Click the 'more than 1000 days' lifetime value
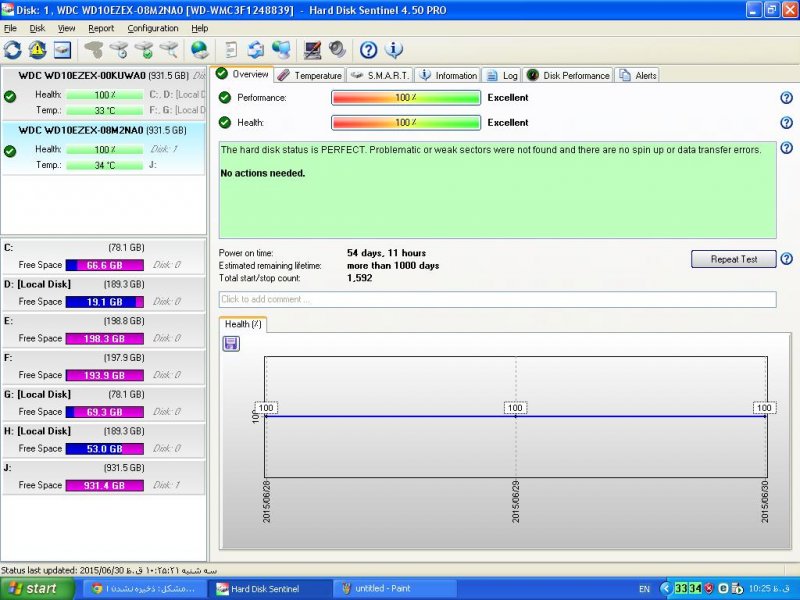Image resolution: width=800 pixels, height=600 pixels. 393,266
